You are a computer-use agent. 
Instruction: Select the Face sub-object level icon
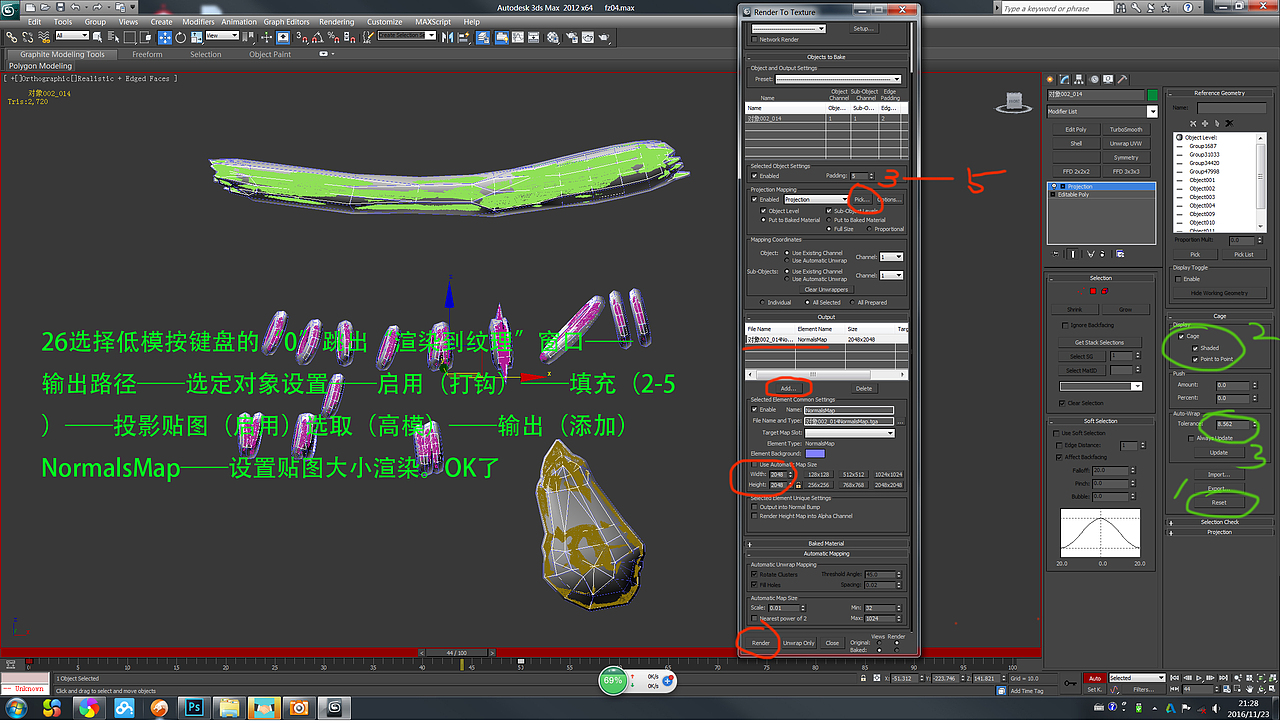tap(1092, 290)
